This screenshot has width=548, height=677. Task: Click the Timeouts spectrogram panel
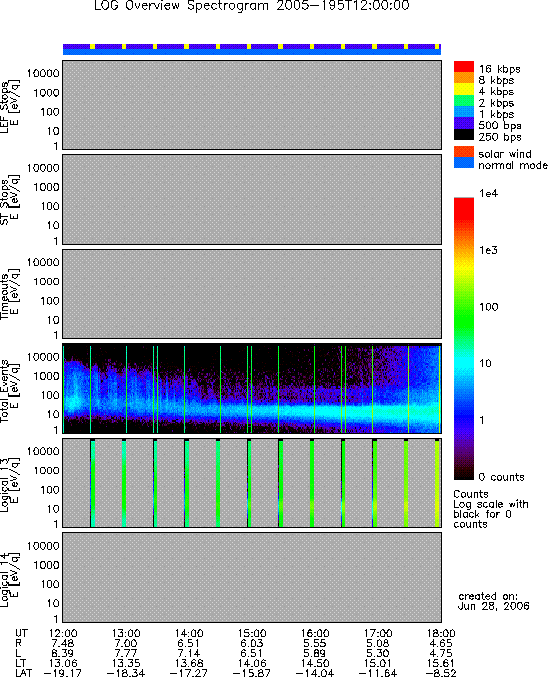[252, 294]
